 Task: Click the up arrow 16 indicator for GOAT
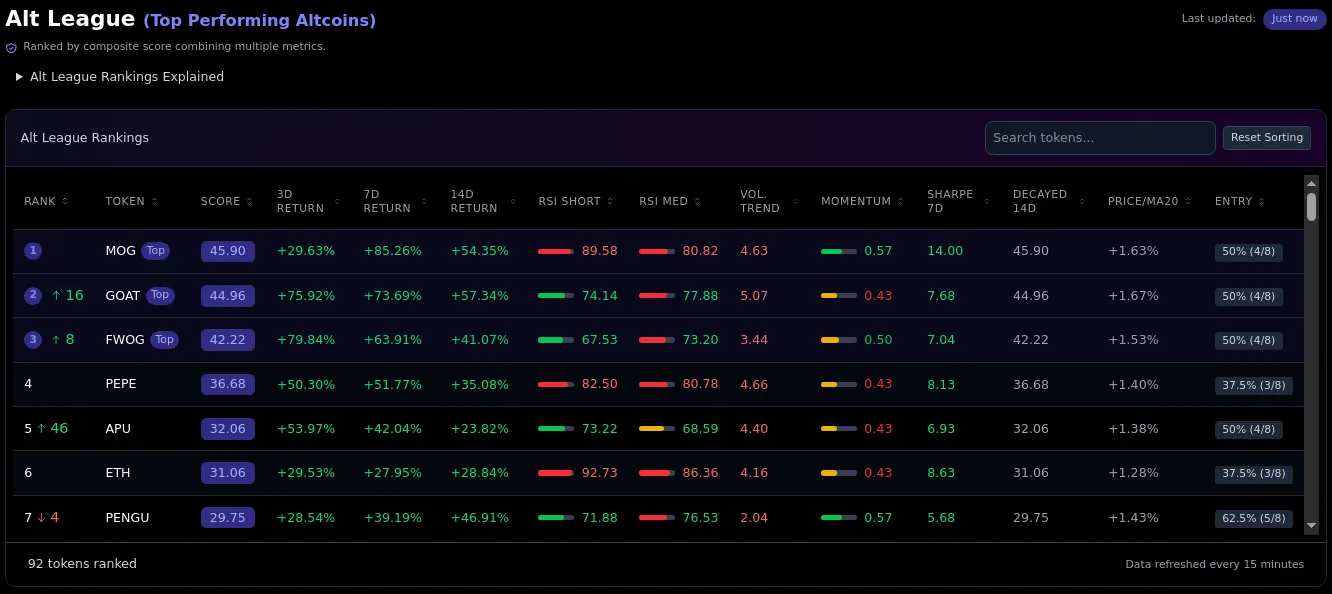67,296
